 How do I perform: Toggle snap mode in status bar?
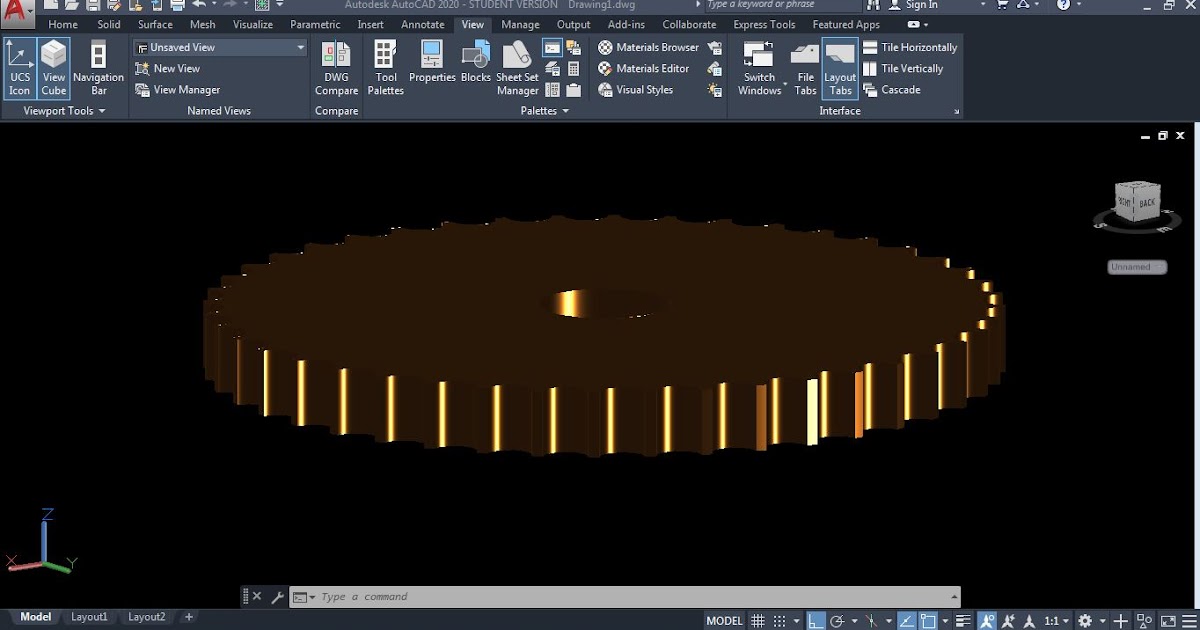click(781, 620)
